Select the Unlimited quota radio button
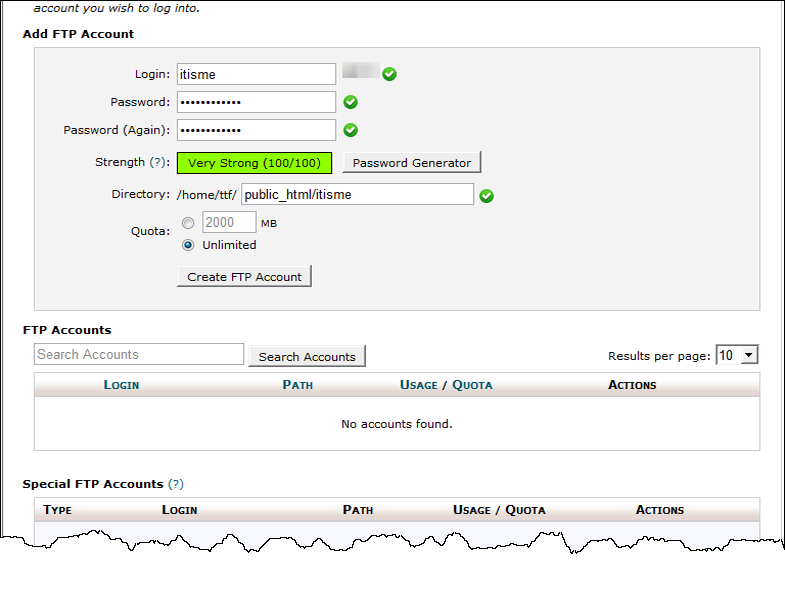The height and width of the screenshot is (593, 785). coord(188,245)
